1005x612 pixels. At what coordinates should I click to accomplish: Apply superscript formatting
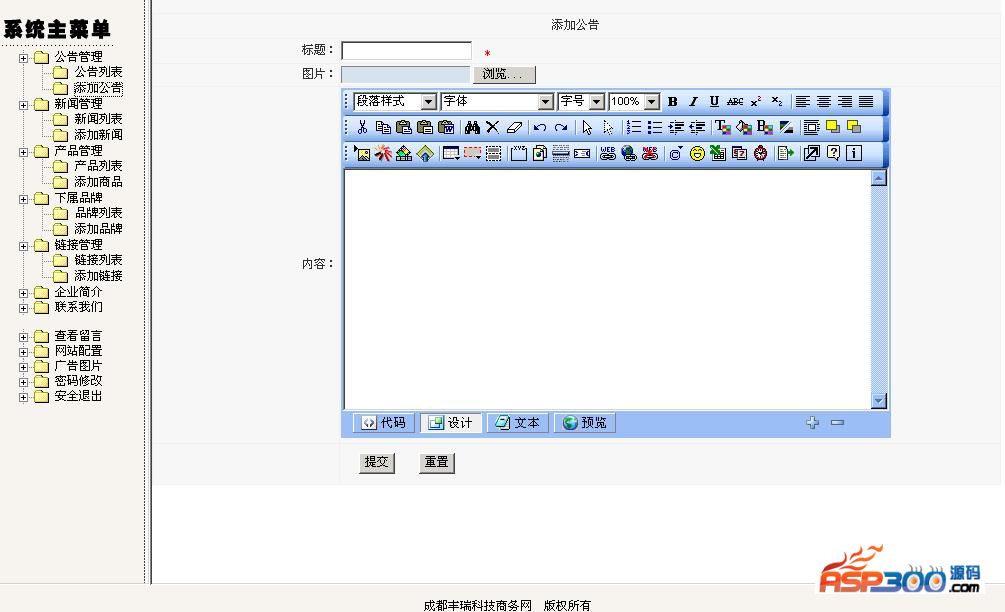(x=756, y=101)
